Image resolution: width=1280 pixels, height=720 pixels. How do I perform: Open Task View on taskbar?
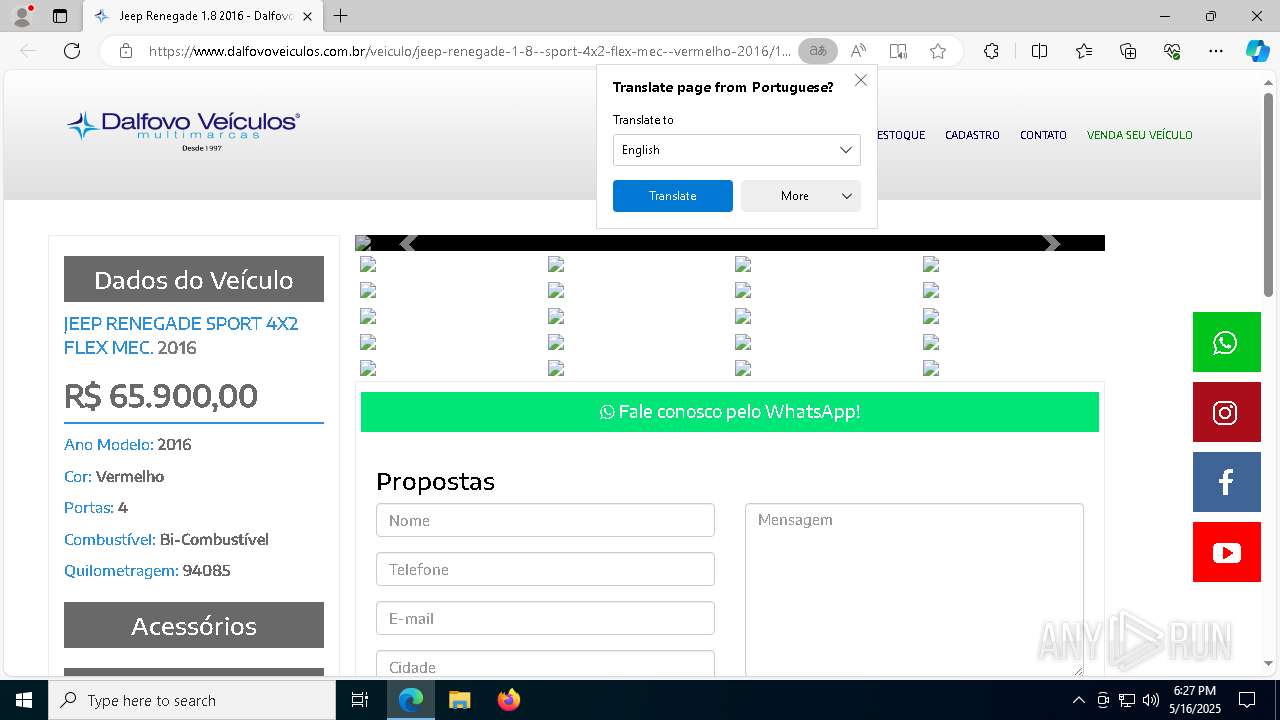coord(360,700)
